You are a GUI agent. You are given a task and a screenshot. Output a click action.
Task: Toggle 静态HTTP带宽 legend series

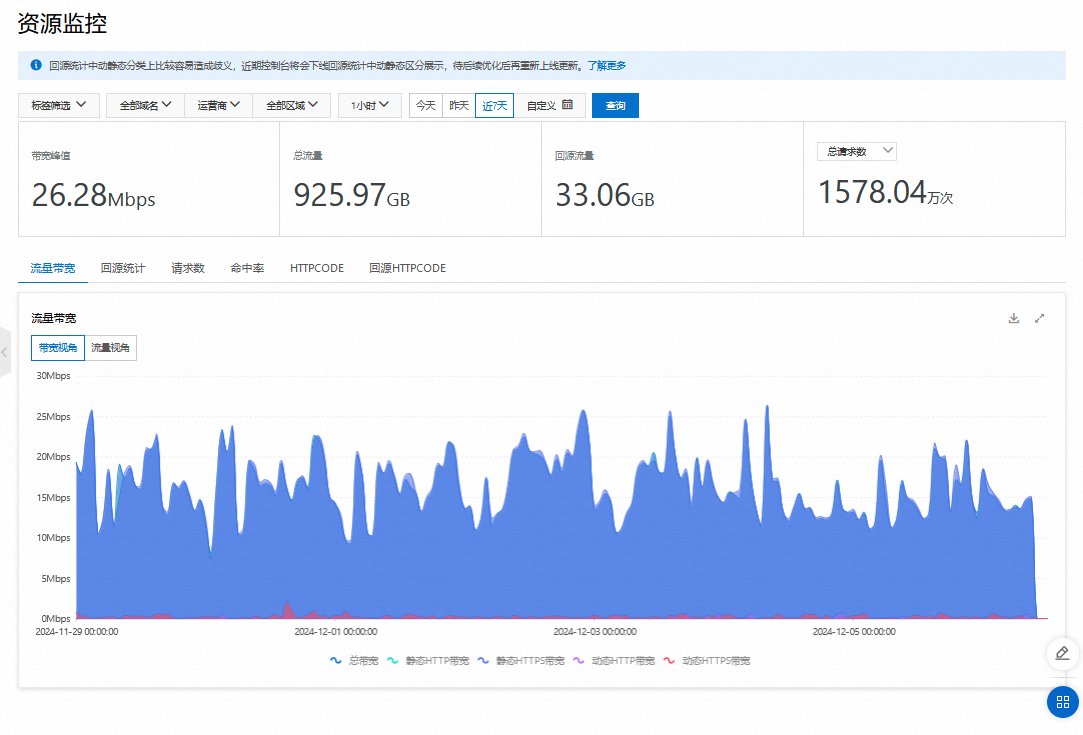pos(428,661)
